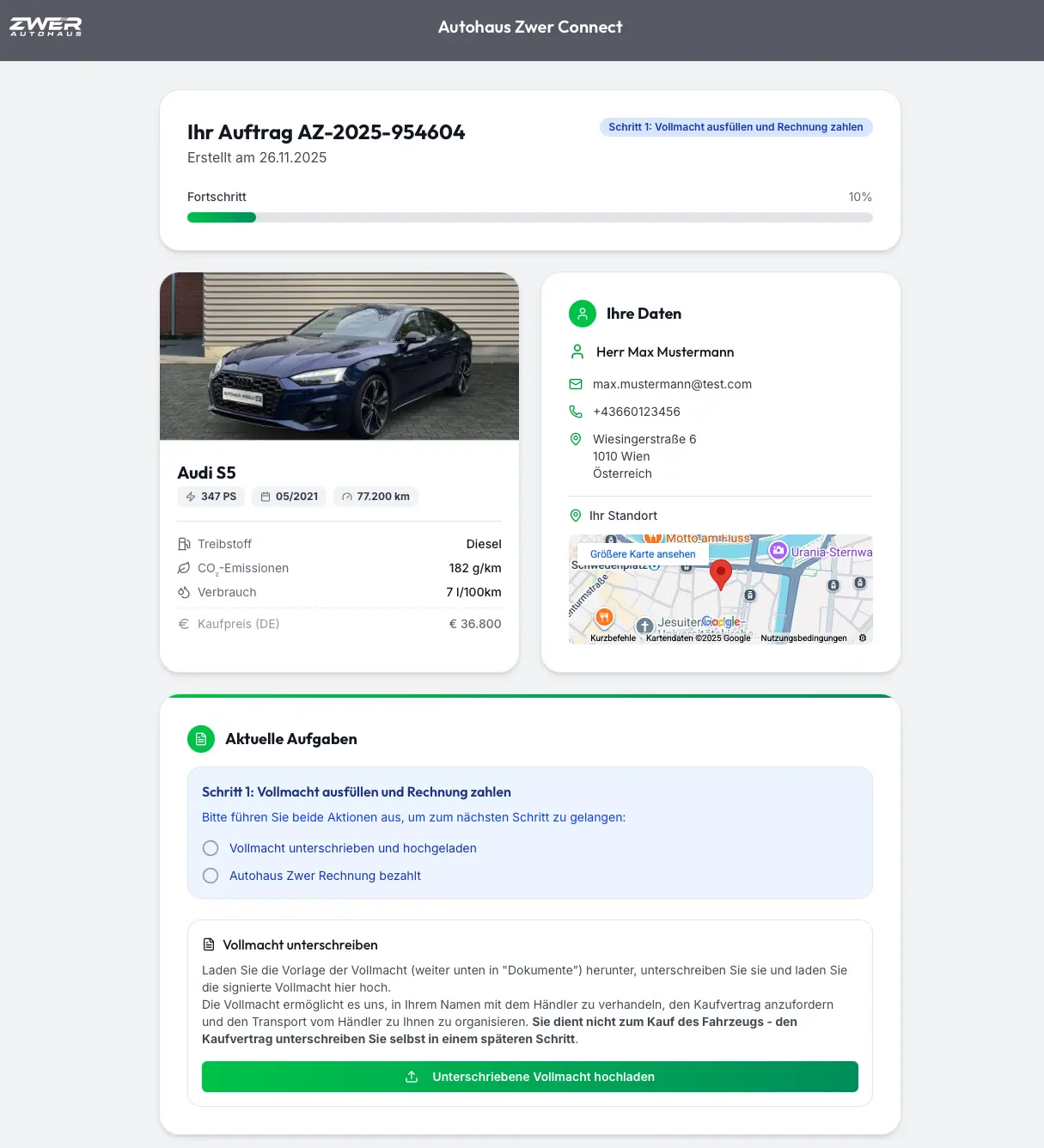The image size is (1044, 1148).
Task: Click the CO2-Emissionen leaf icon
Action: coord(184,567)
